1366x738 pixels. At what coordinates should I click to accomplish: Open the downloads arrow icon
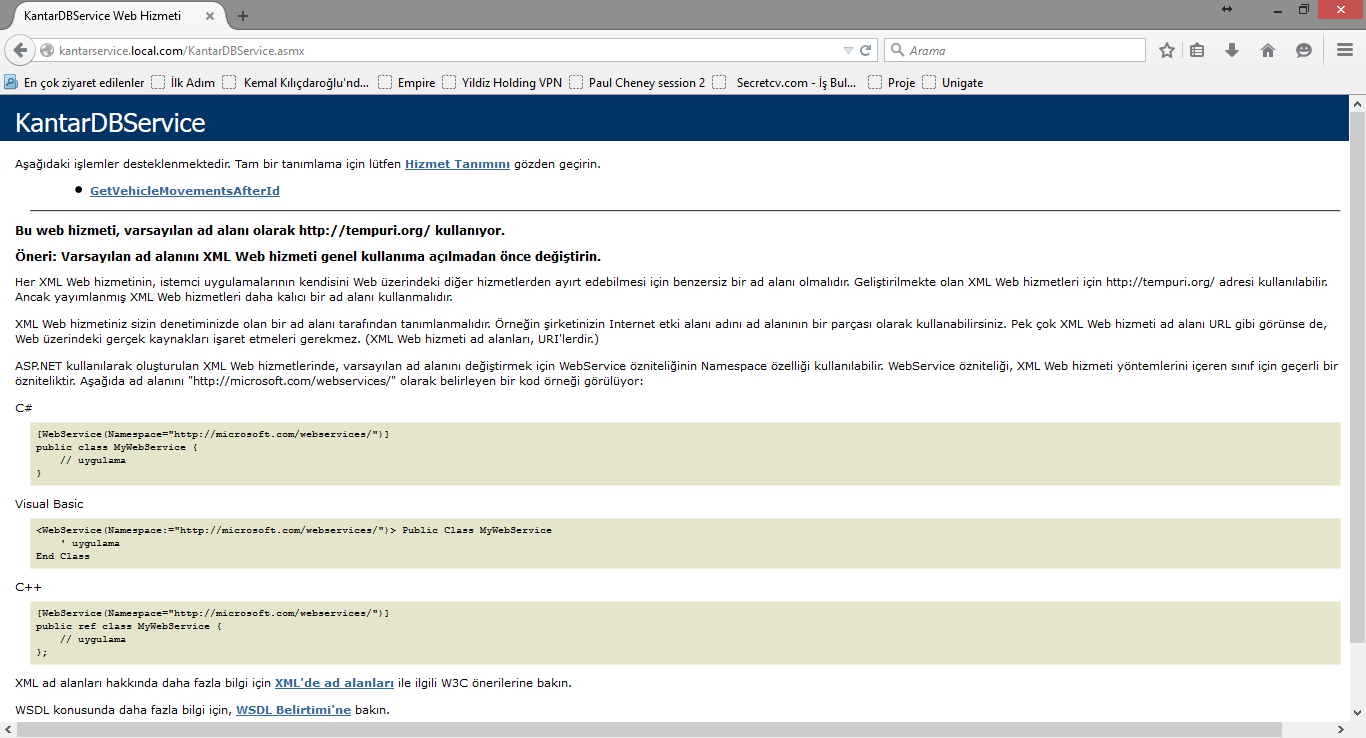coord(1232,50)
